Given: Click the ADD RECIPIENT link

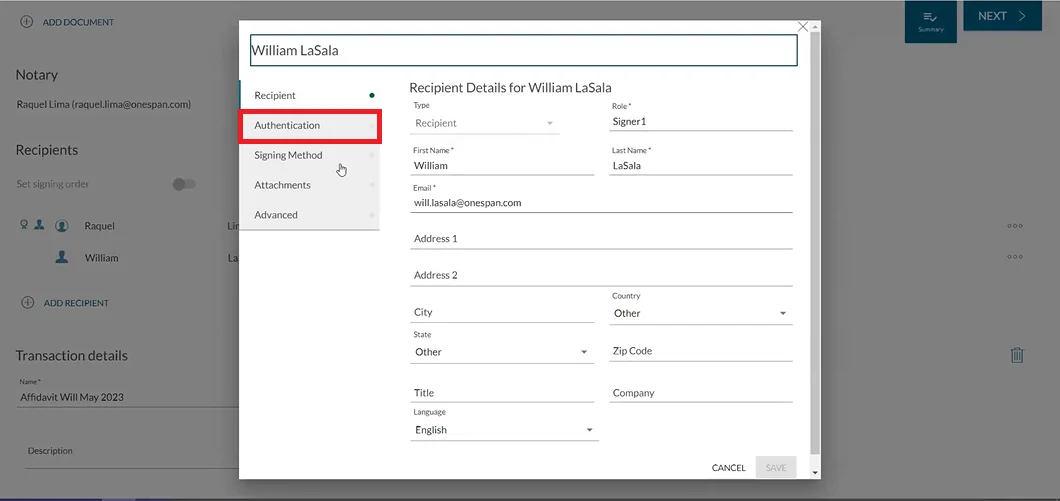Looking at the screenshot, I should click(x=76, y=303).
